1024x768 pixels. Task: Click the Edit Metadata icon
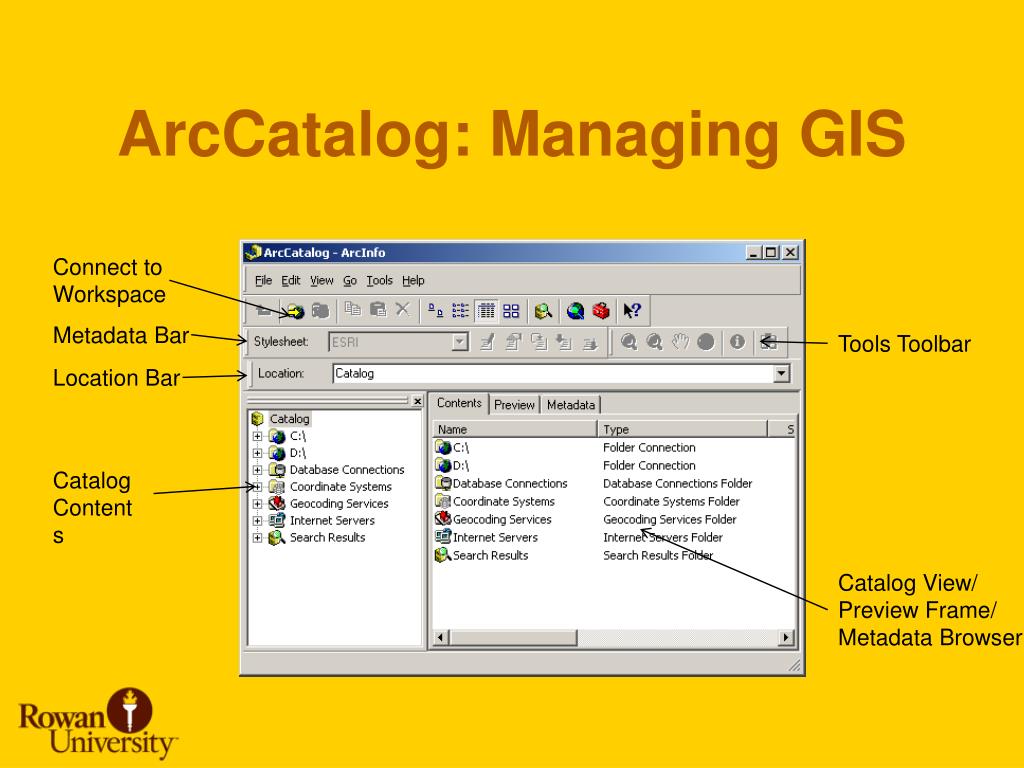(x=487, y=342)
